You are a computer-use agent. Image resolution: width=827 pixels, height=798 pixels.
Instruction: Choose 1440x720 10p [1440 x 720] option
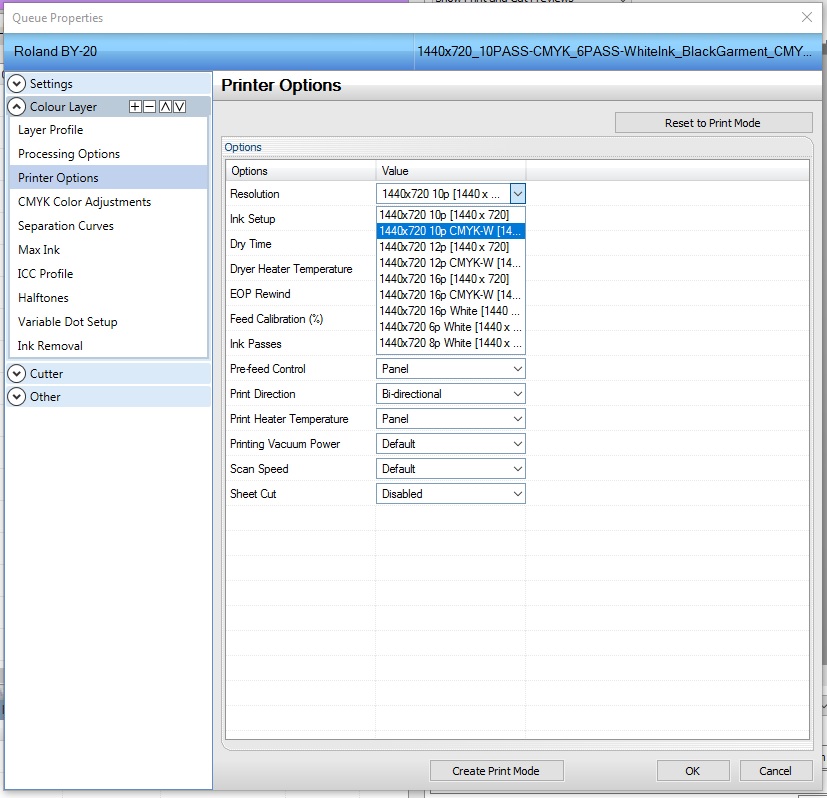click(x=451, y=215)
